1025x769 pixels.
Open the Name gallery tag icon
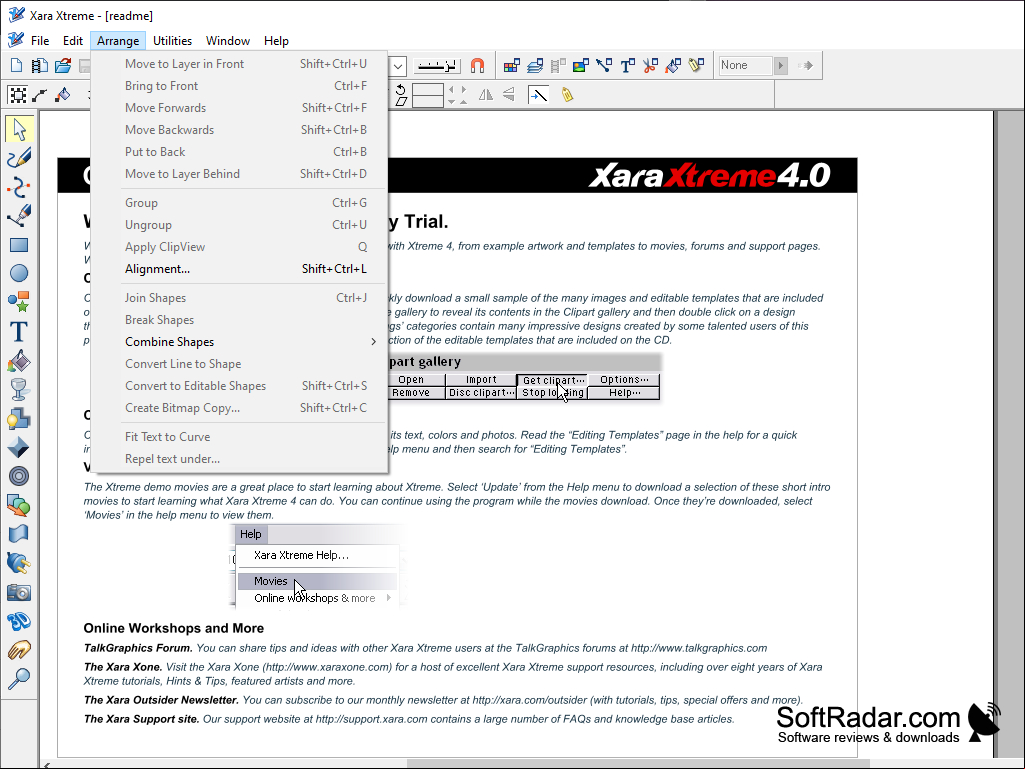696,65
